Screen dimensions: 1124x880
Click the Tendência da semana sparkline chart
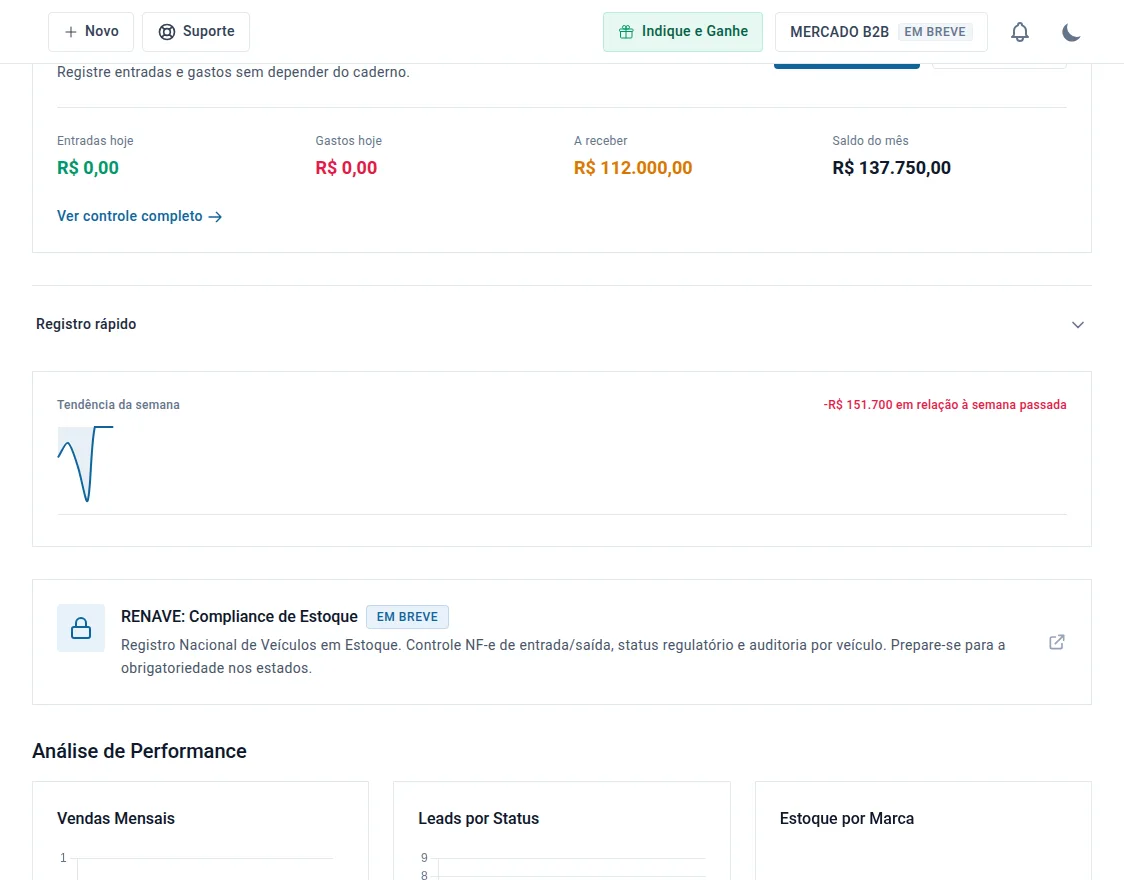tap(85, 464)
